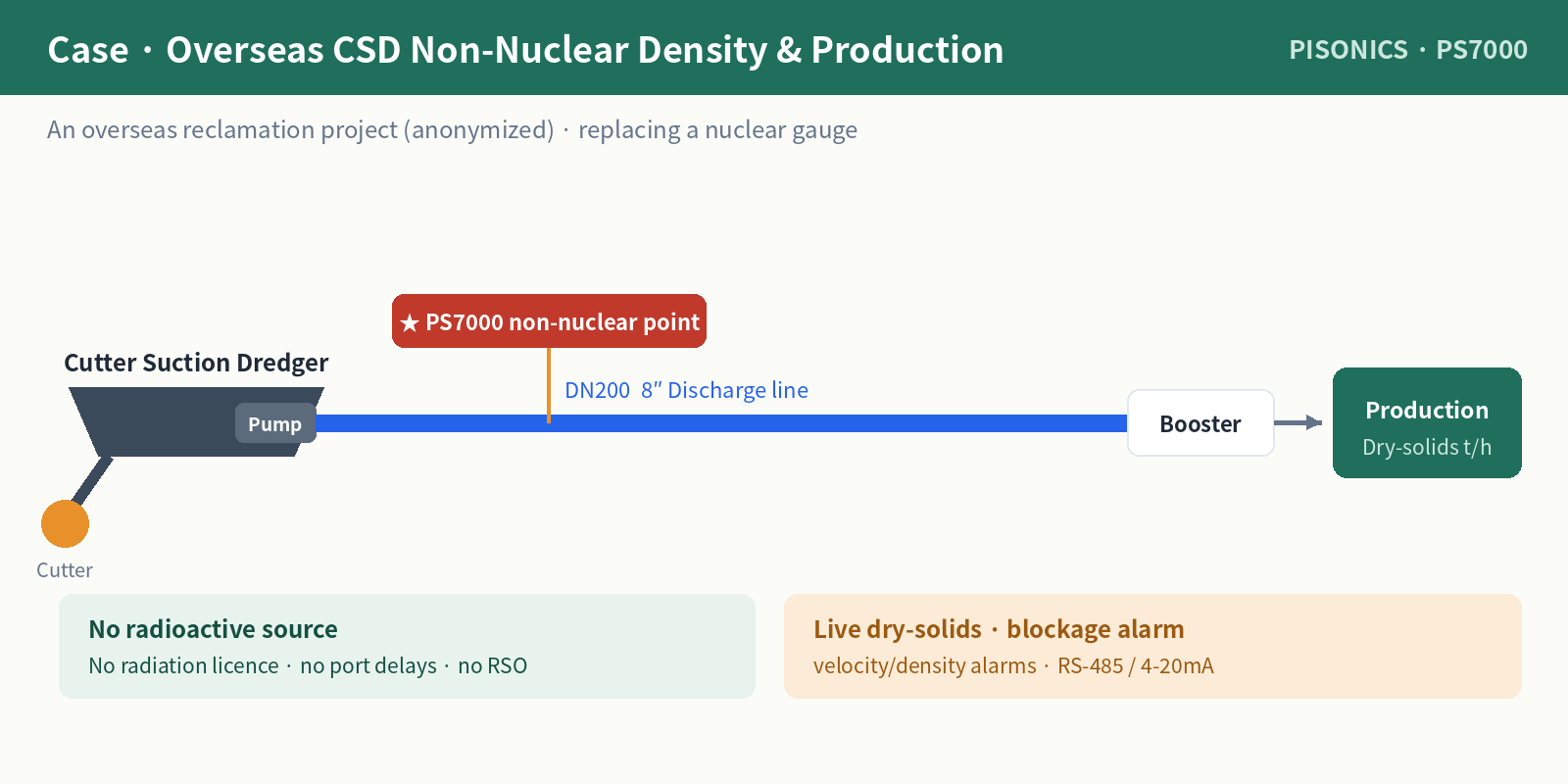Click the 'DN200 8″ Discharge line' text
The image size is (1568, 784).
coord(686,390)
